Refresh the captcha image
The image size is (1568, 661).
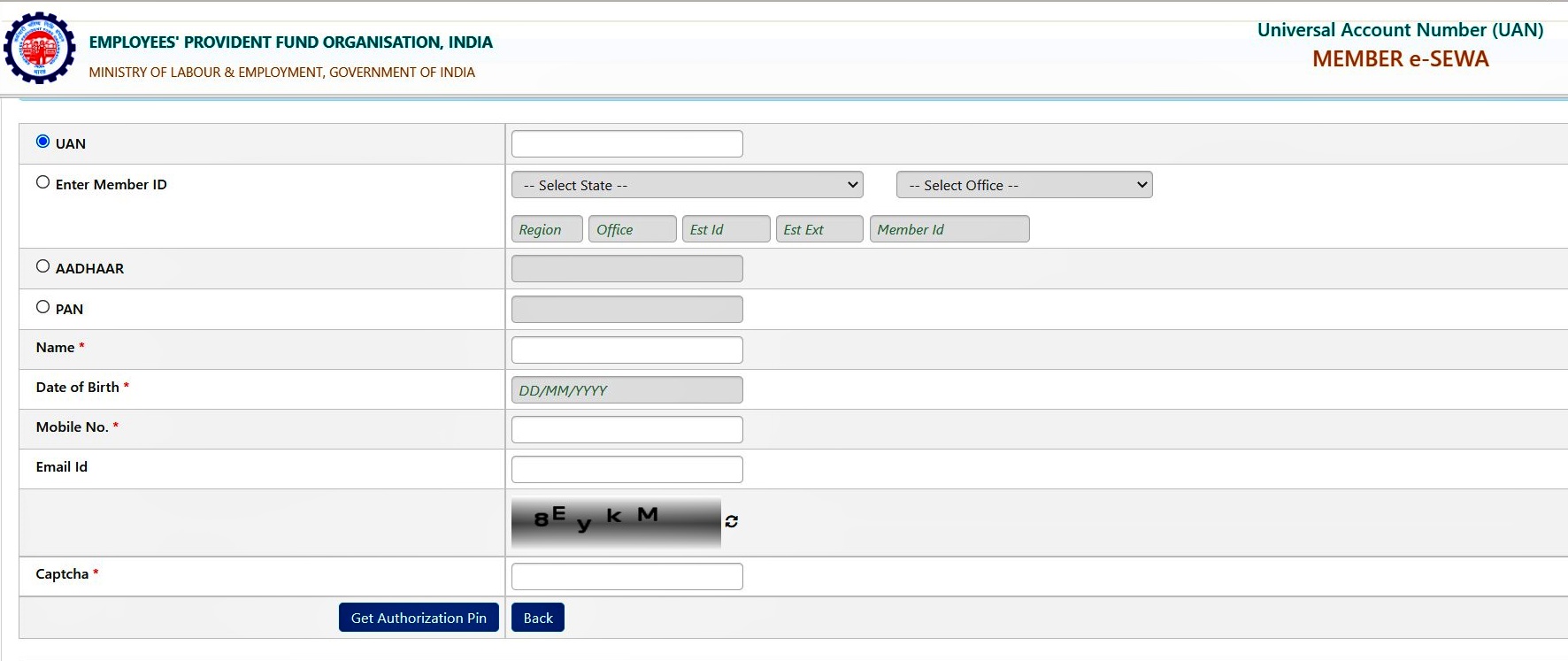pyautogui.click(x=732, y=521)
